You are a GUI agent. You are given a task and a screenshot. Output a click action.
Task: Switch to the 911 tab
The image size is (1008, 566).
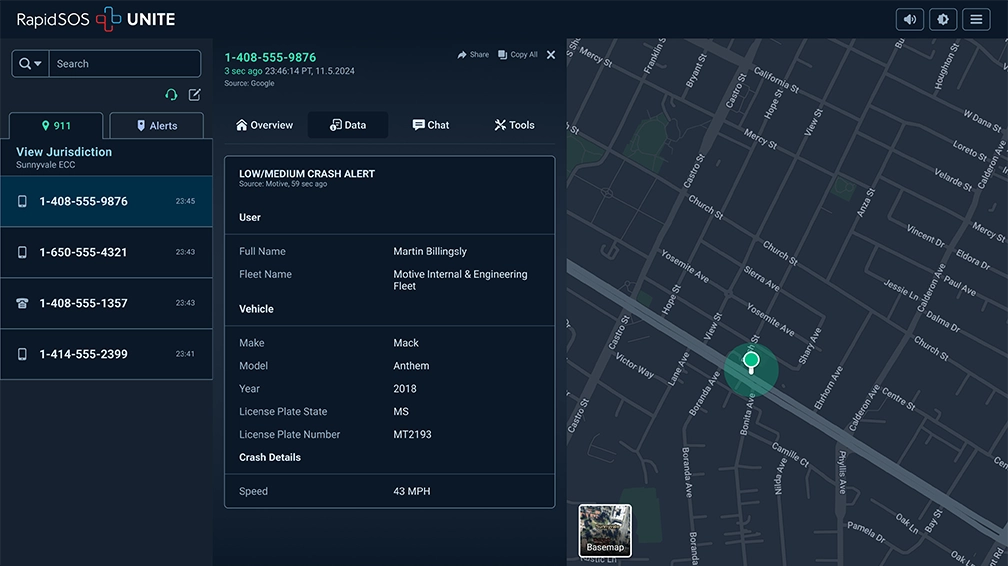(x=56, y=125)
